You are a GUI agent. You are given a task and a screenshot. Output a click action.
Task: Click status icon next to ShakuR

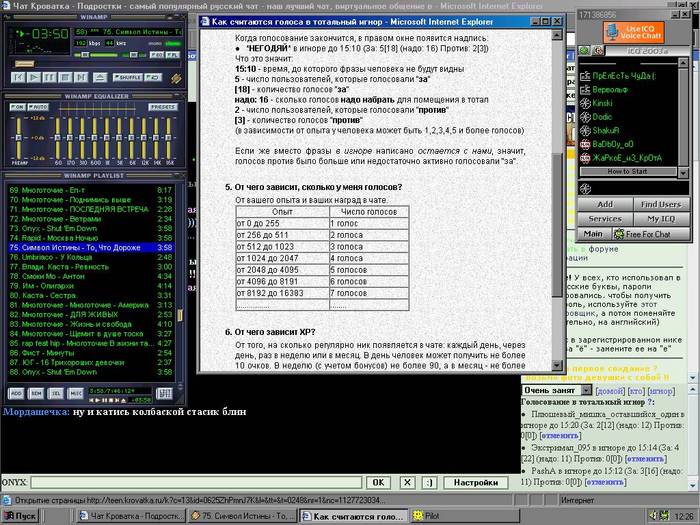coord(585,131)
